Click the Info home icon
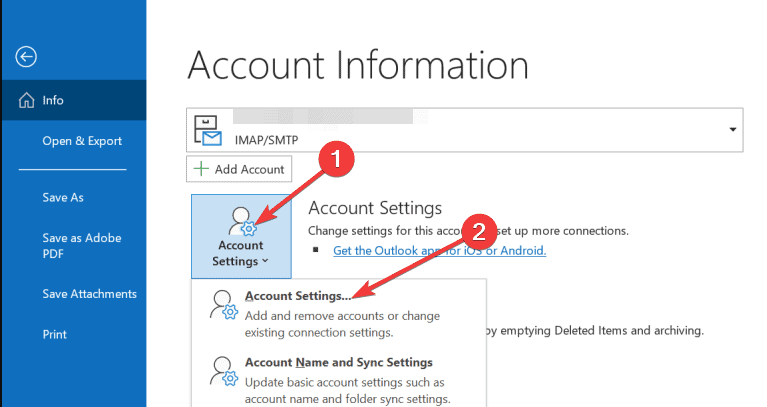Image resolution: width=767 pixels, height=407 pixels. pyautogui.click(x=26, y=100)
